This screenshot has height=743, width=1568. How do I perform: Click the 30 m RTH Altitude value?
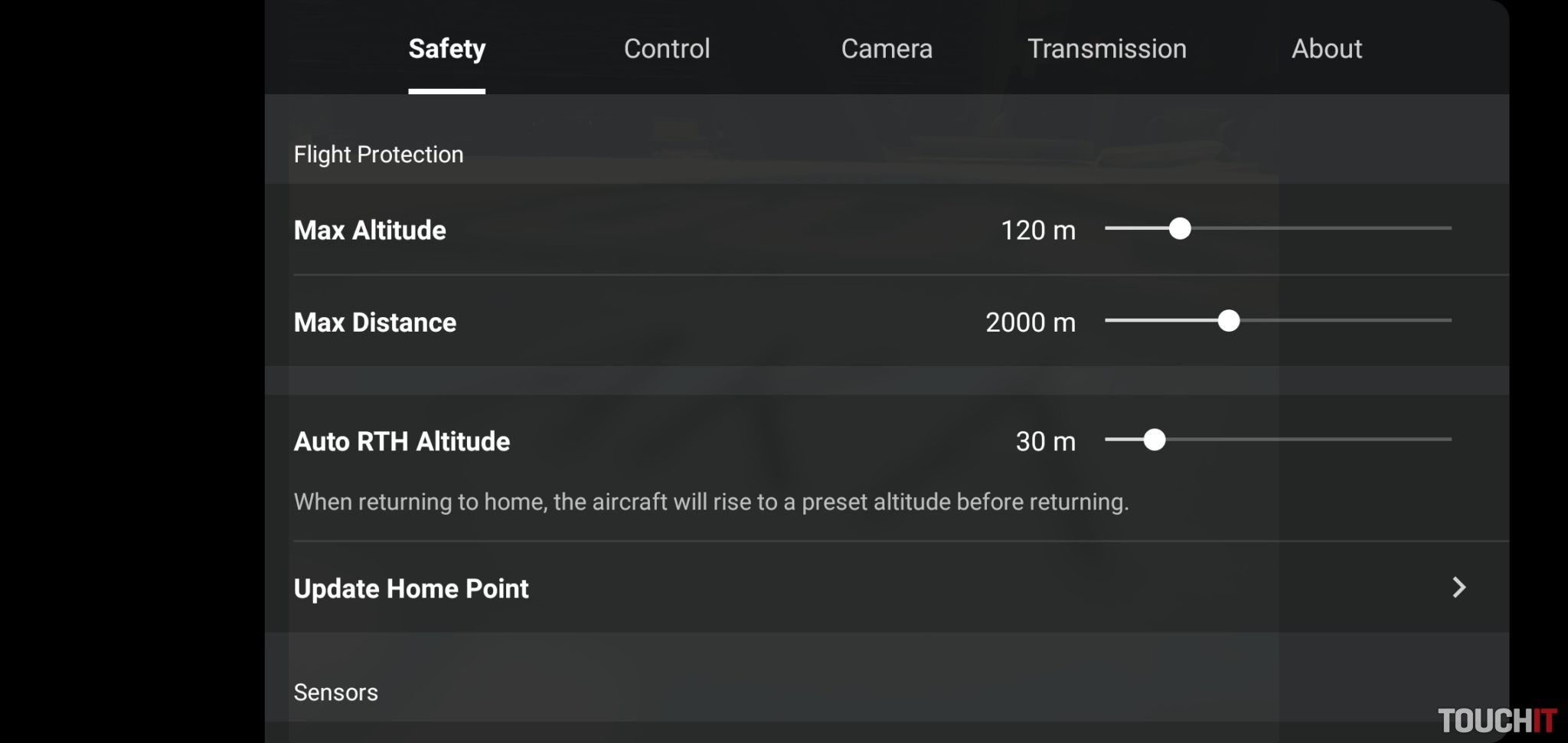coord(1045,441)
